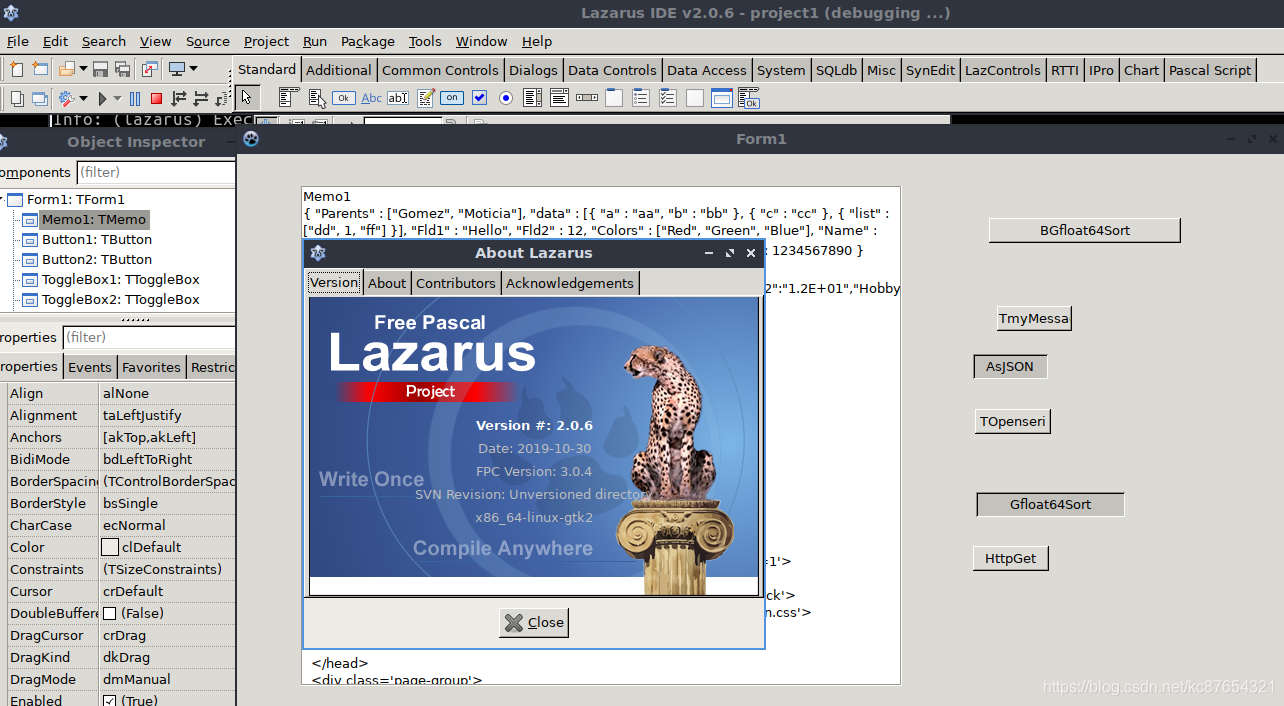Pick the TCheckBox palette component
This screenshot has height=706, width=1284.
click(x=479, y=97)
